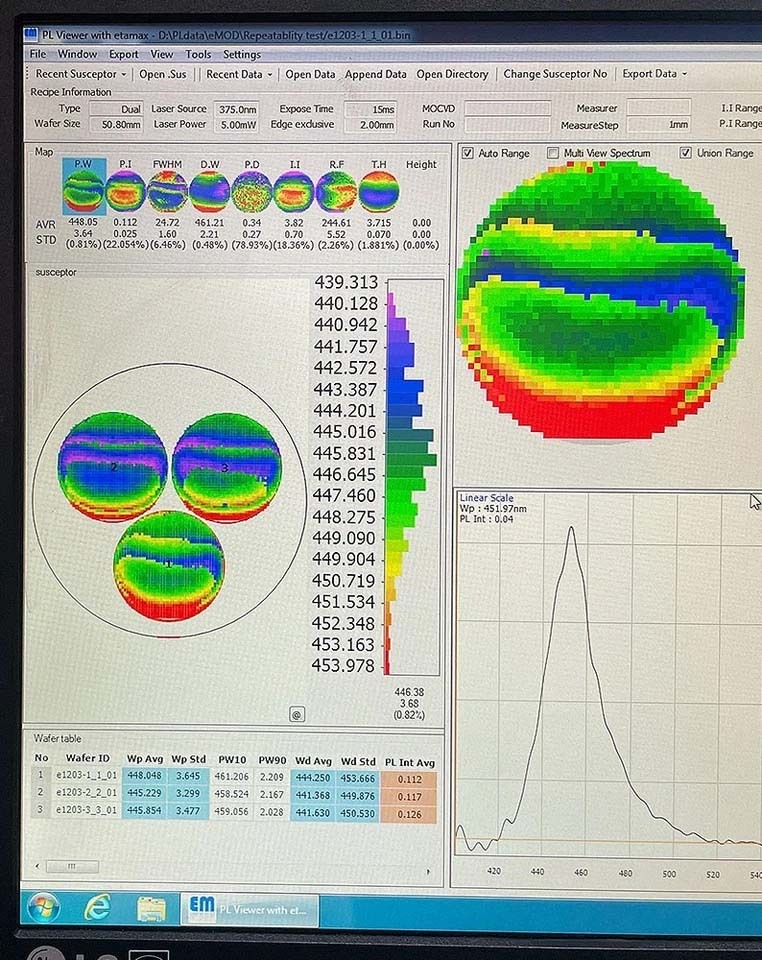Open the Settings menu
This screenshot has height=960, width=762.
click(x=241, y=54)
